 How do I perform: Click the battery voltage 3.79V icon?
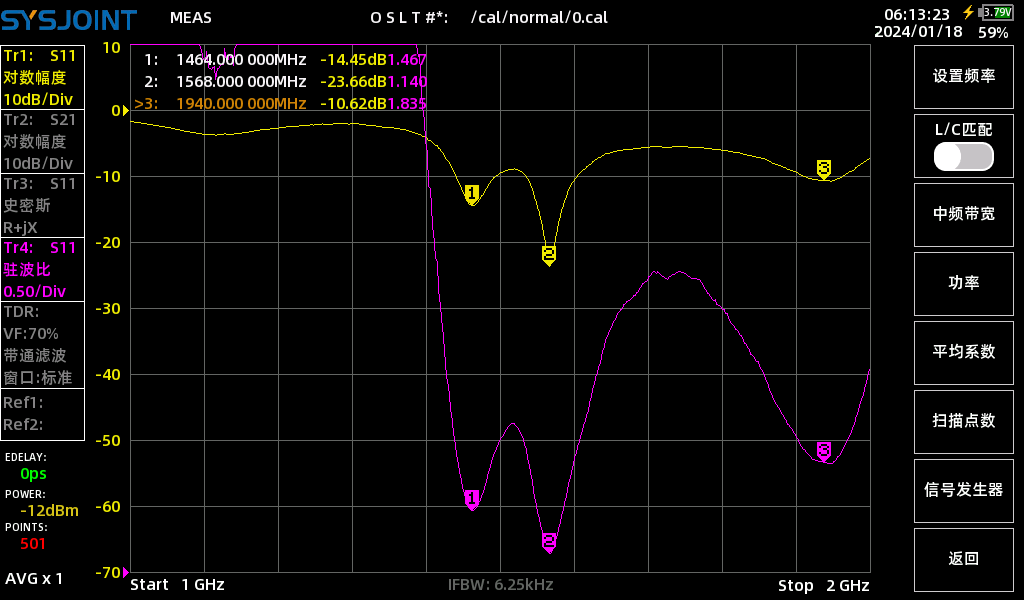[x=997, y=12]
